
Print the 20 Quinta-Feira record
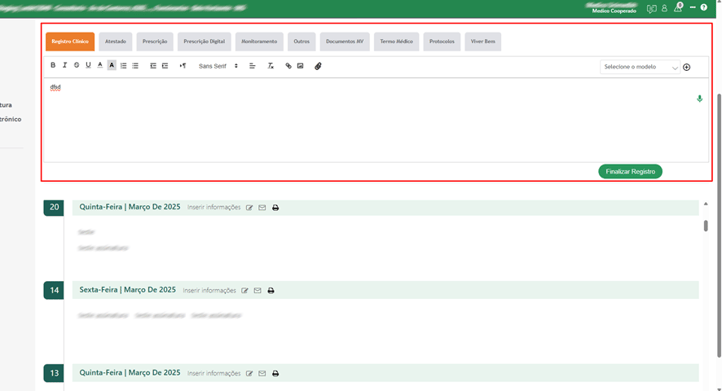275,208
